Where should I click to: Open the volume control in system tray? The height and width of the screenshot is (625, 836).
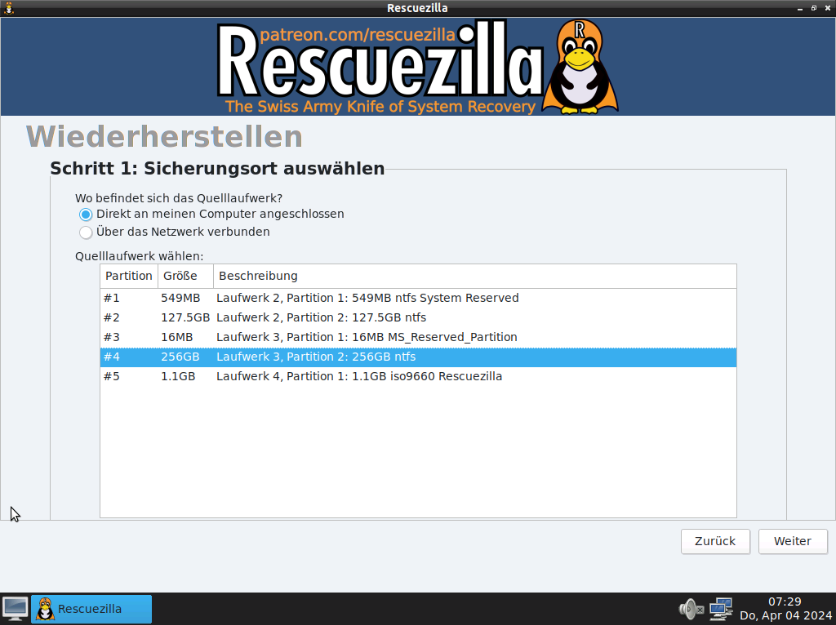(690, 608)
